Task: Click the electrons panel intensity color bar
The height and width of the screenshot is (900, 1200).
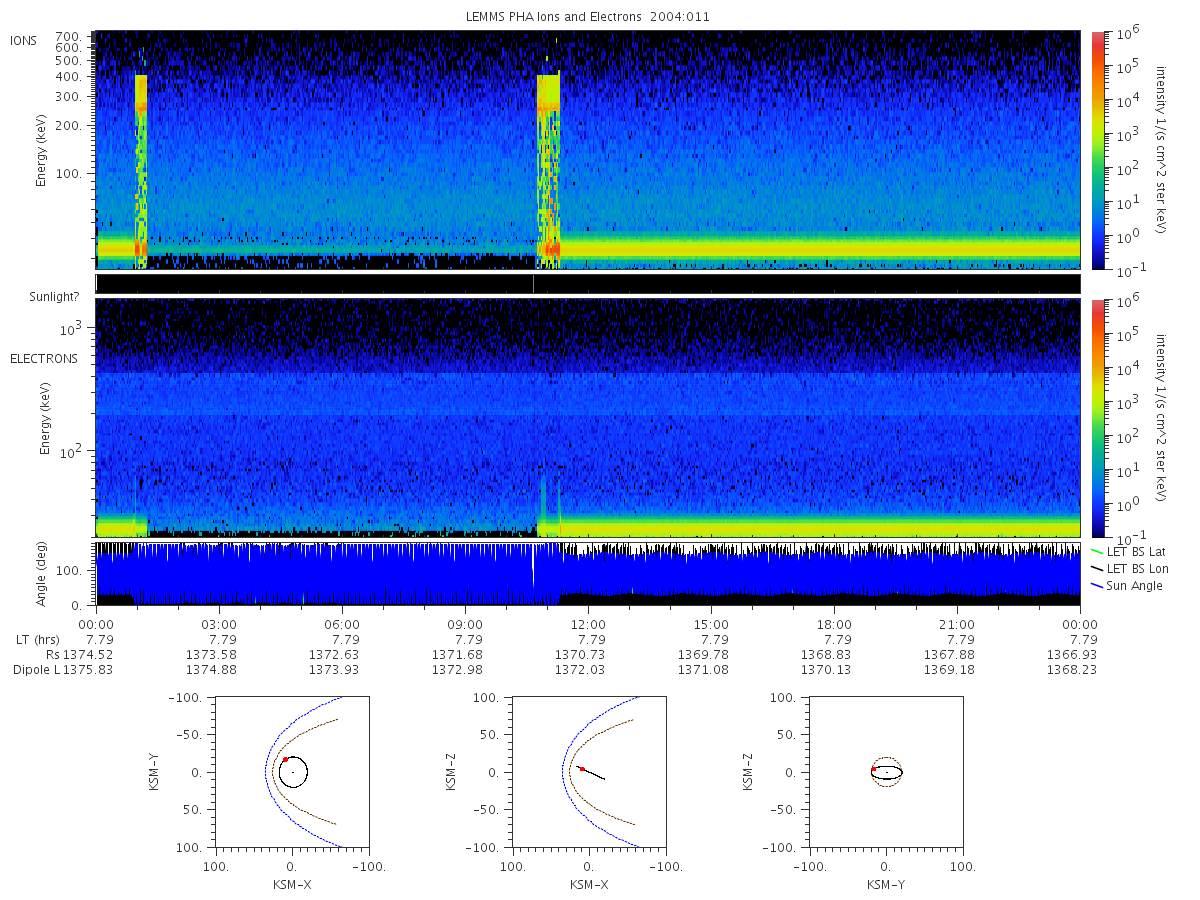Action: (1097, 418)
